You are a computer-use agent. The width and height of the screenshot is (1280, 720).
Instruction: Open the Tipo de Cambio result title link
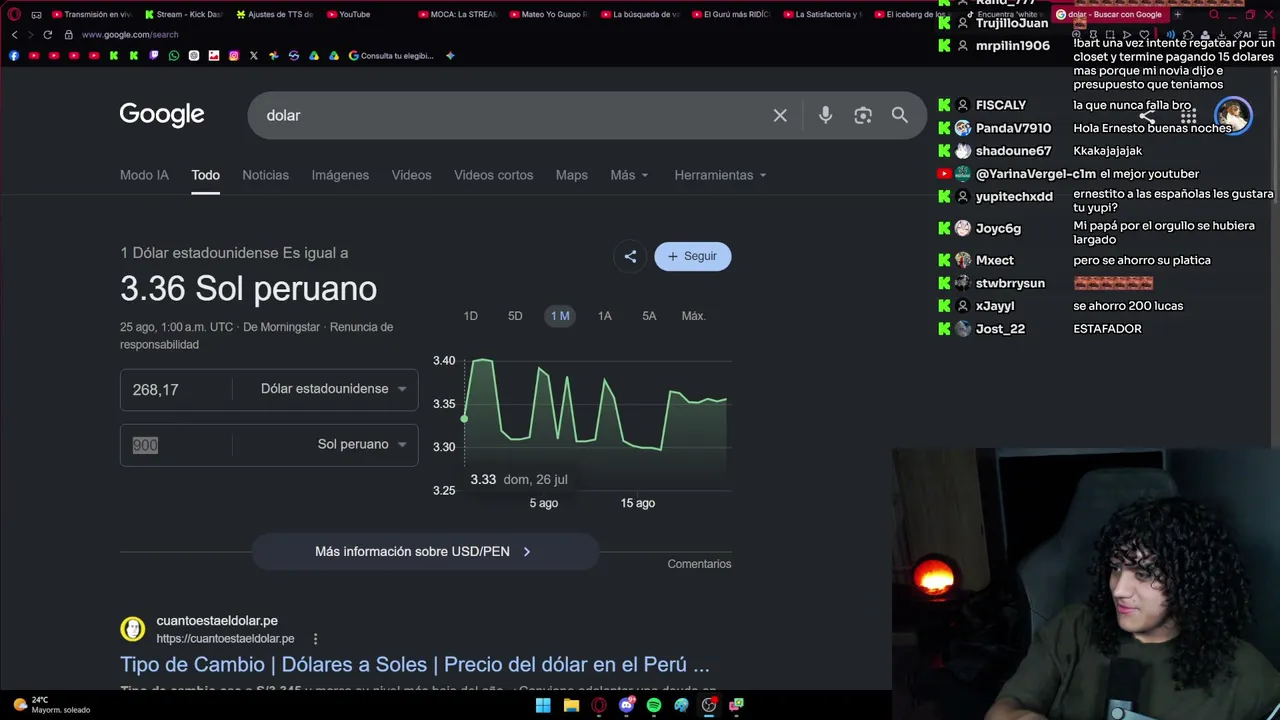click(x=415, y=664)
